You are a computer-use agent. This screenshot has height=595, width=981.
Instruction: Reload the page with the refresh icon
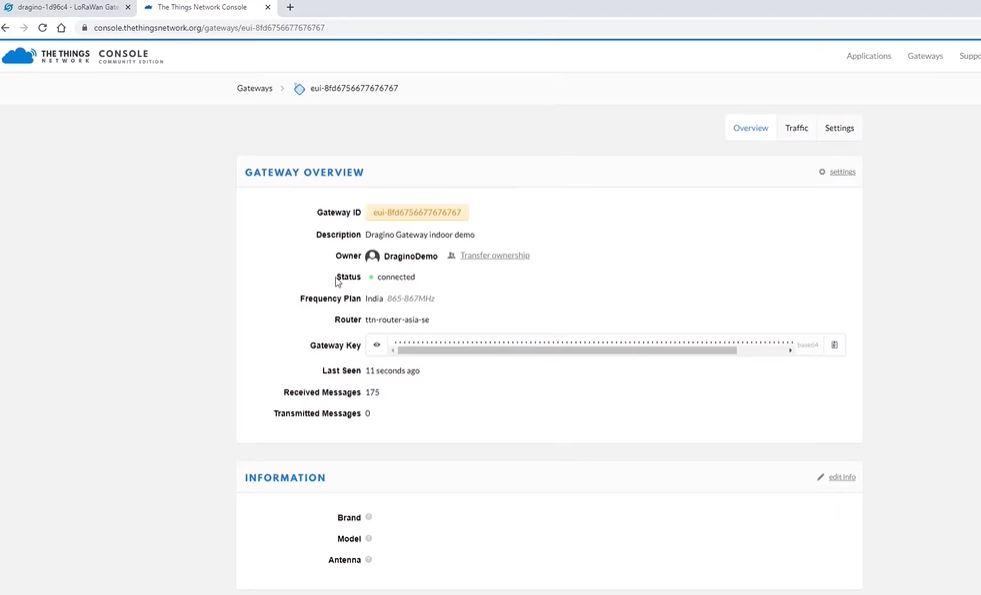[x=43, y=28]
